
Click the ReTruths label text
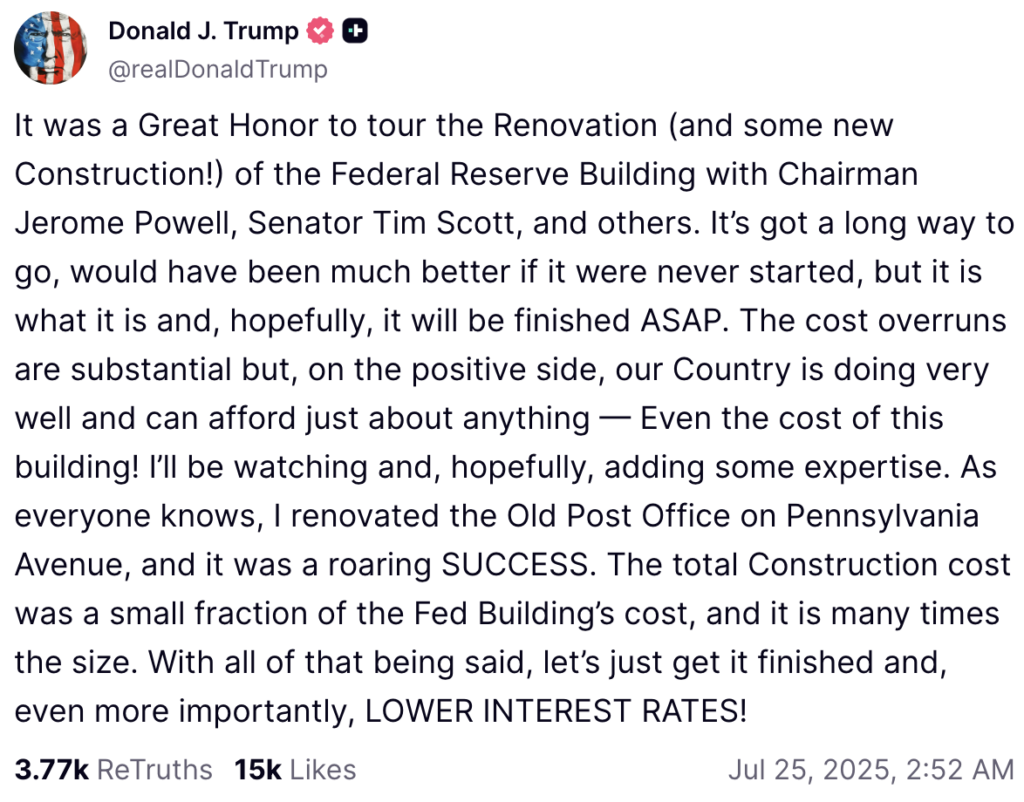(x=155, y=769)
